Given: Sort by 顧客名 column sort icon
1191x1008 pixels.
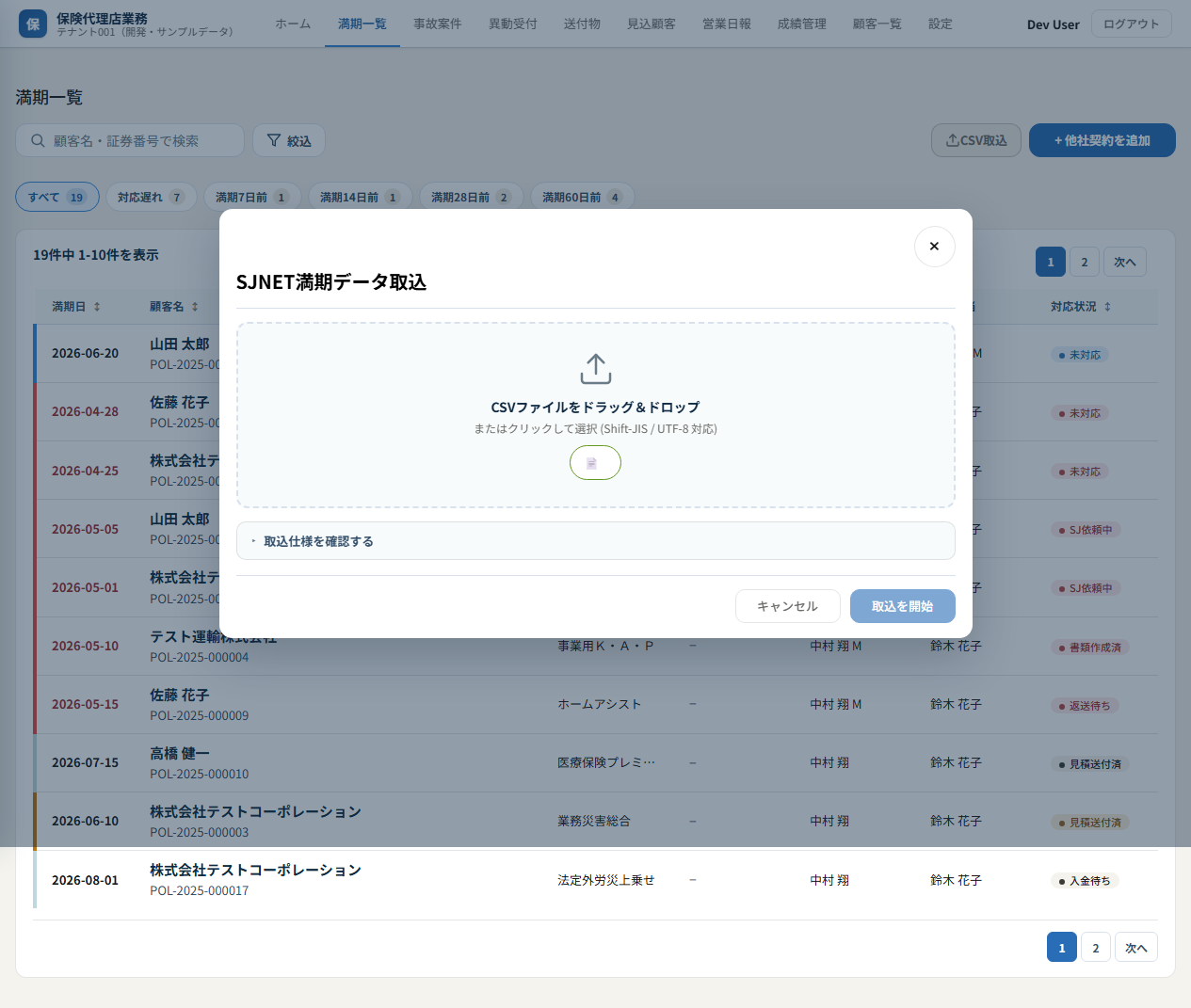Looking at the screenshot, I should point(195,307).
